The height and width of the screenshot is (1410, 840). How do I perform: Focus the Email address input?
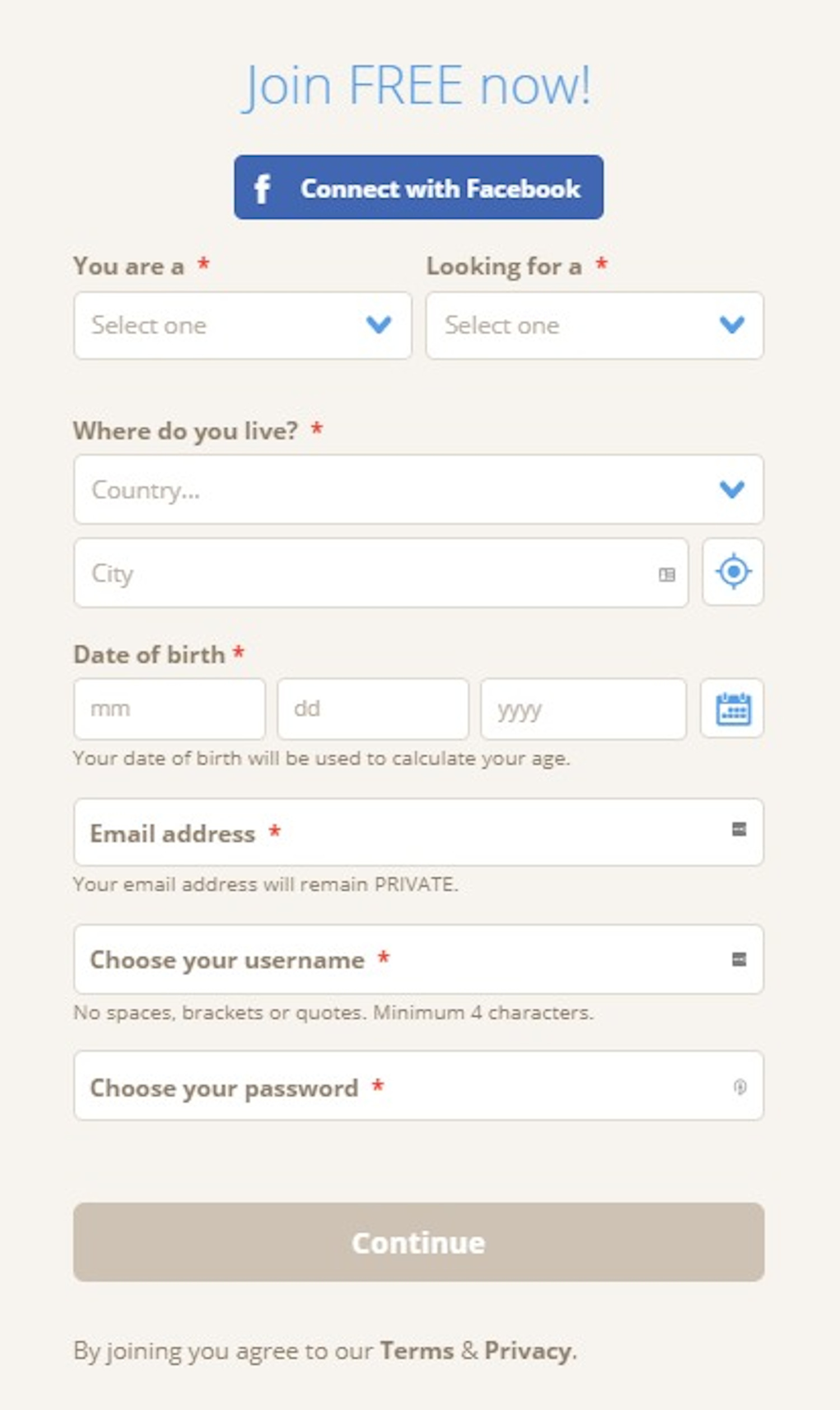tap(418, 832)
